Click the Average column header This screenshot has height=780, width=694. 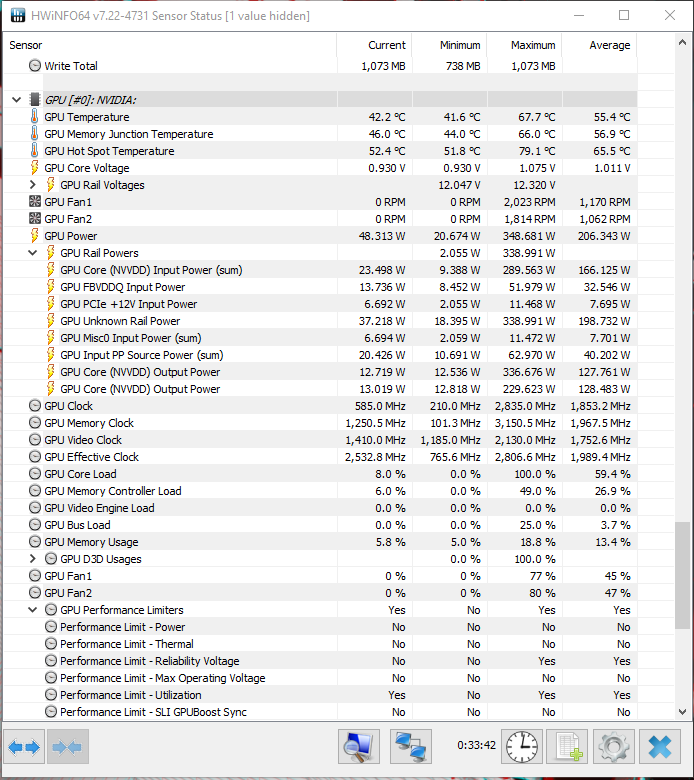pyautogui.click(x=599, y=45)
